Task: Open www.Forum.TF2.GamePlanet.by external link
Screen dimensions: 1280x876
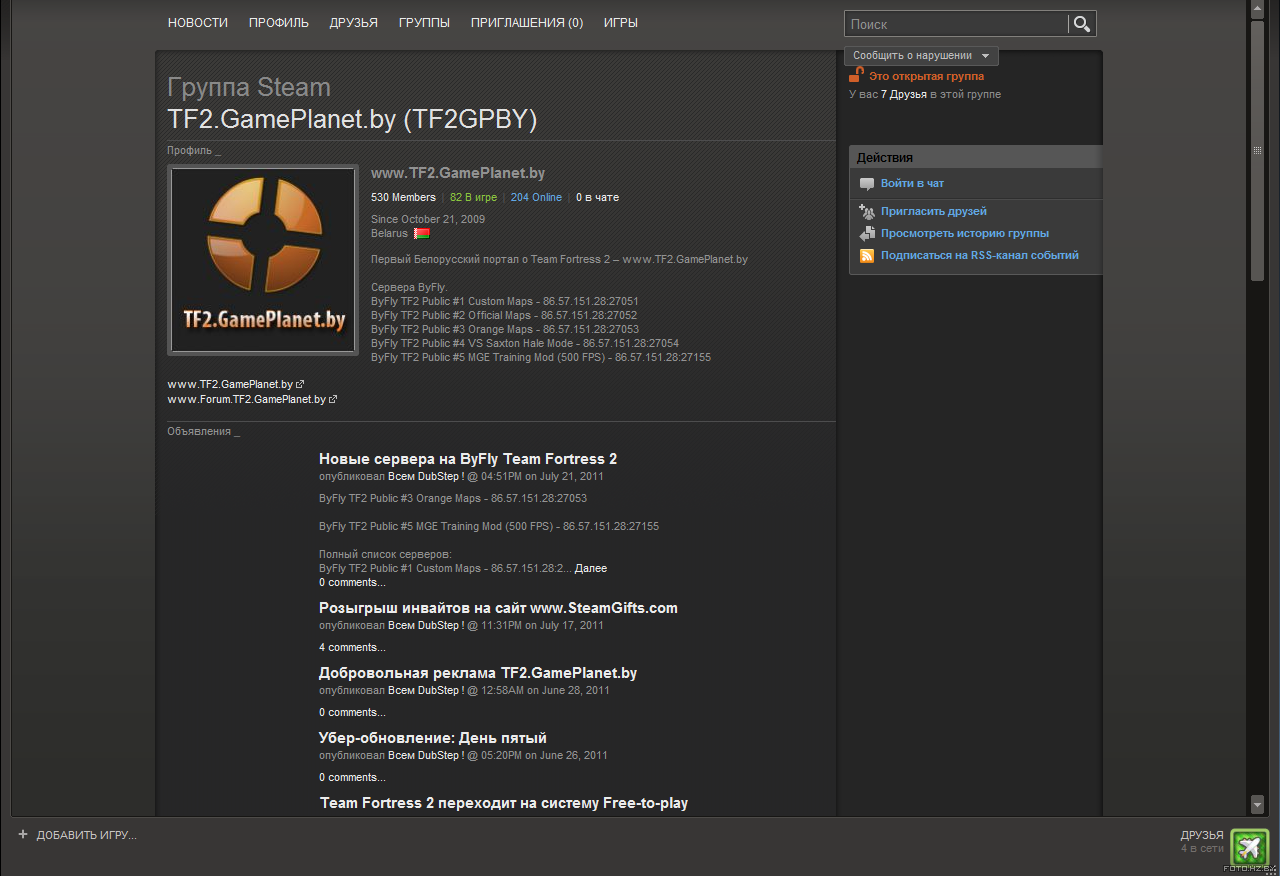Action: tap(247, 399)
